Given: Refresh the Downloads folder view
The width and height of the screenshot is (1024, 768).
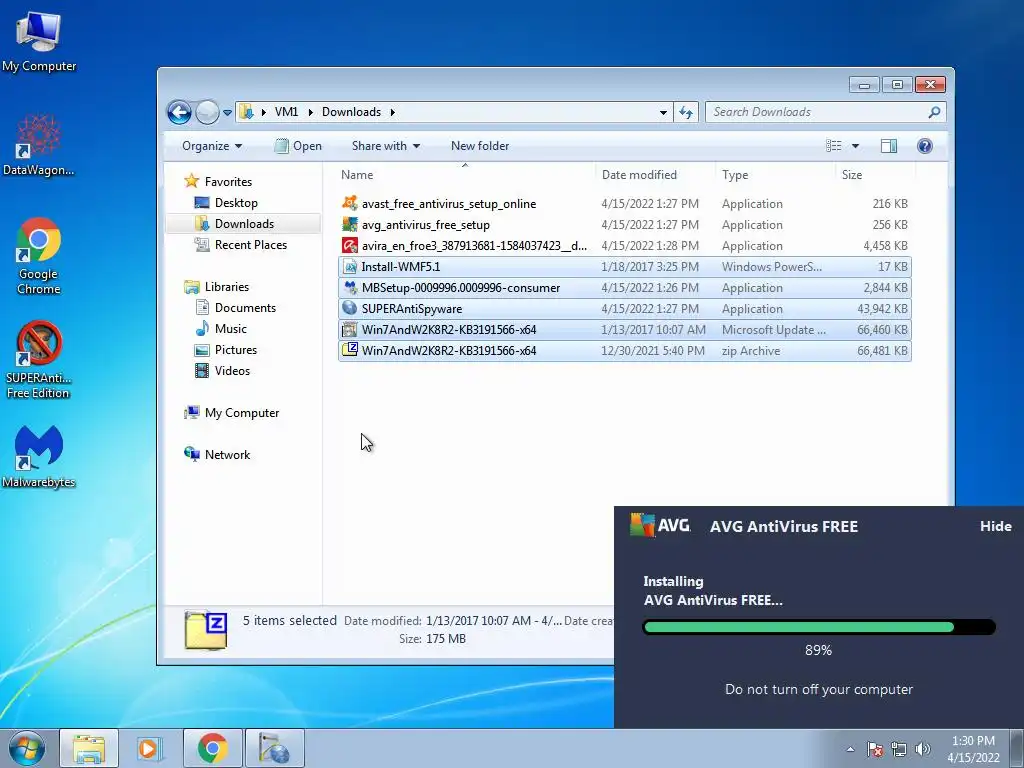Looking at the screenshot, I should coord(686,112).
